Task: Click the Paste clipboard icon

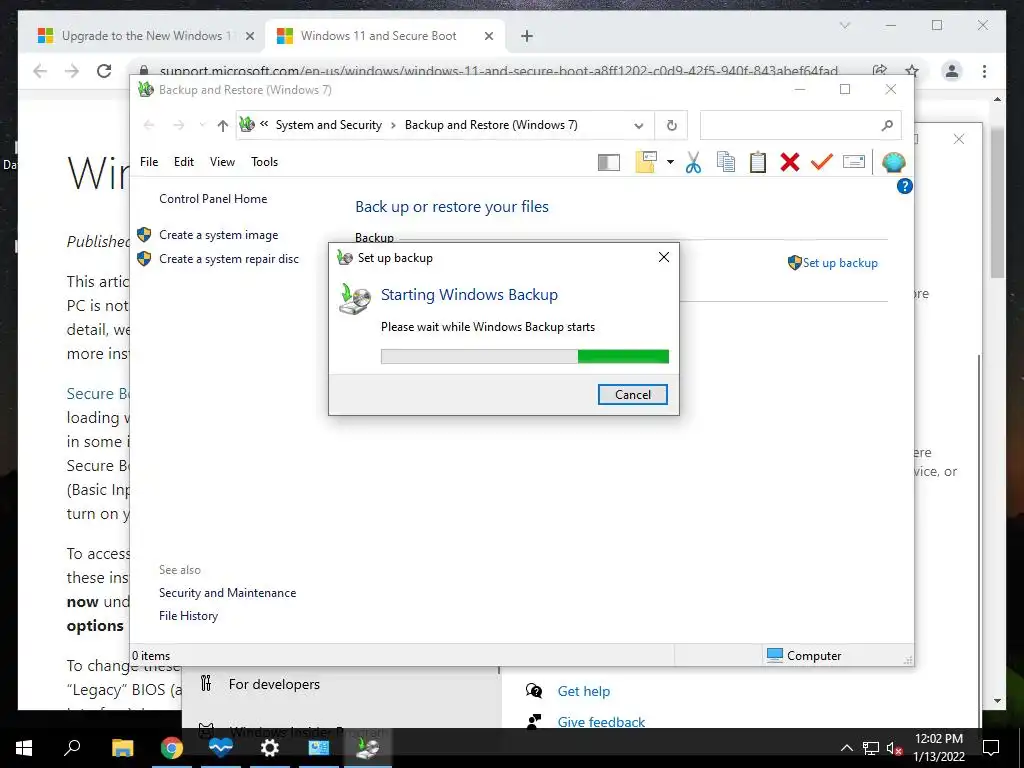Action: 758,162
